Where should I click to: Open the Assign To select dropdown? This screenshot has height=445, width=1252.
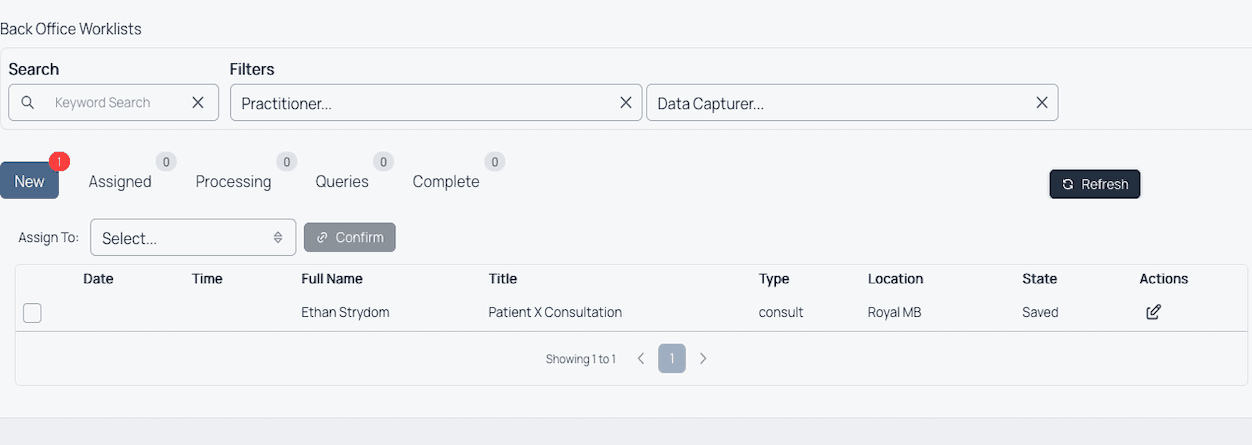click(193, 238)
